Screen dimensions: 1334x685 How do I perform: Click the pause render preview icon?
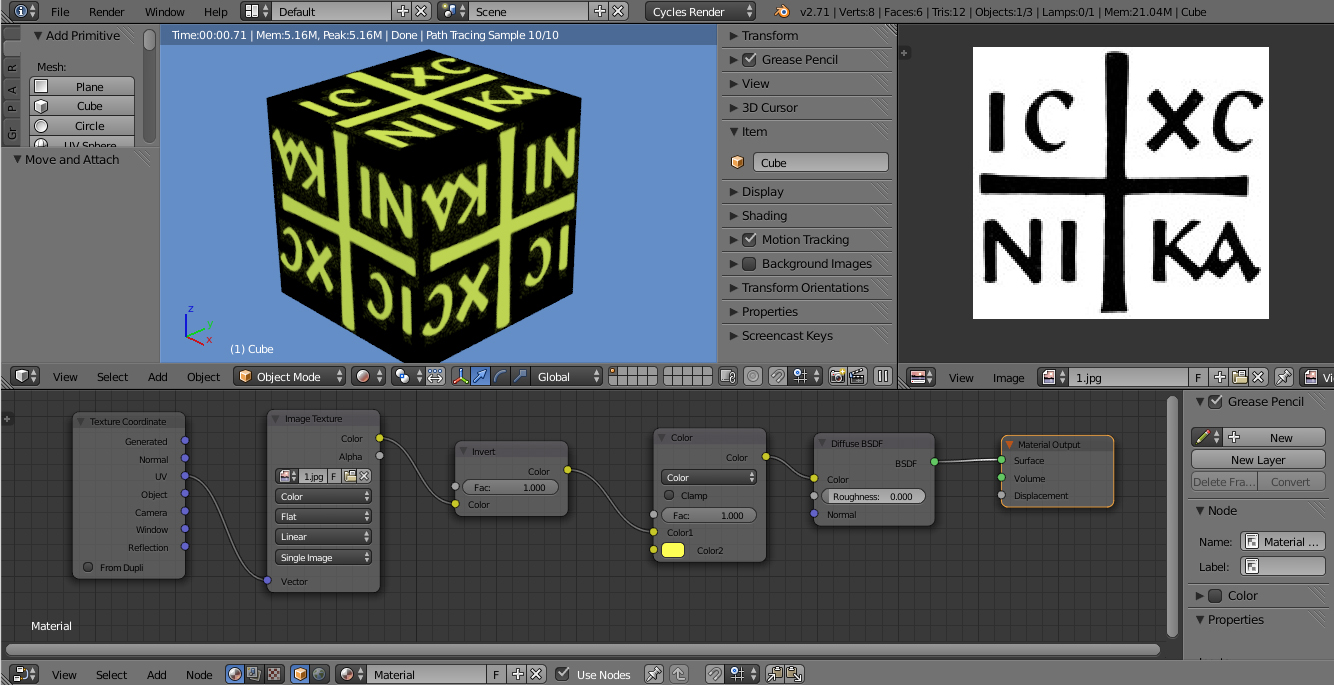pyautogui.click(x=883, y=377)
